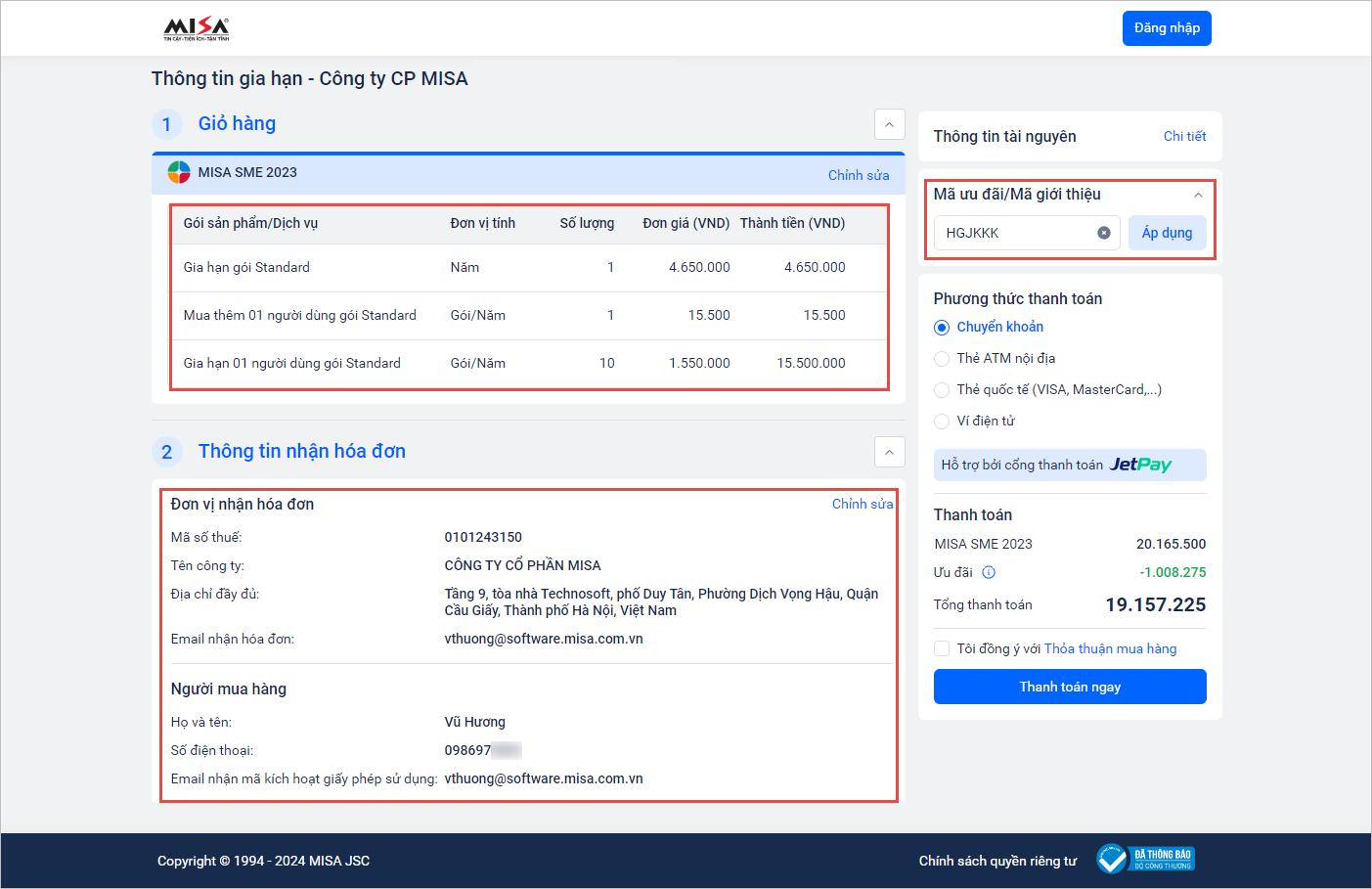Click the MISA logo in header

tap(196, 28)
